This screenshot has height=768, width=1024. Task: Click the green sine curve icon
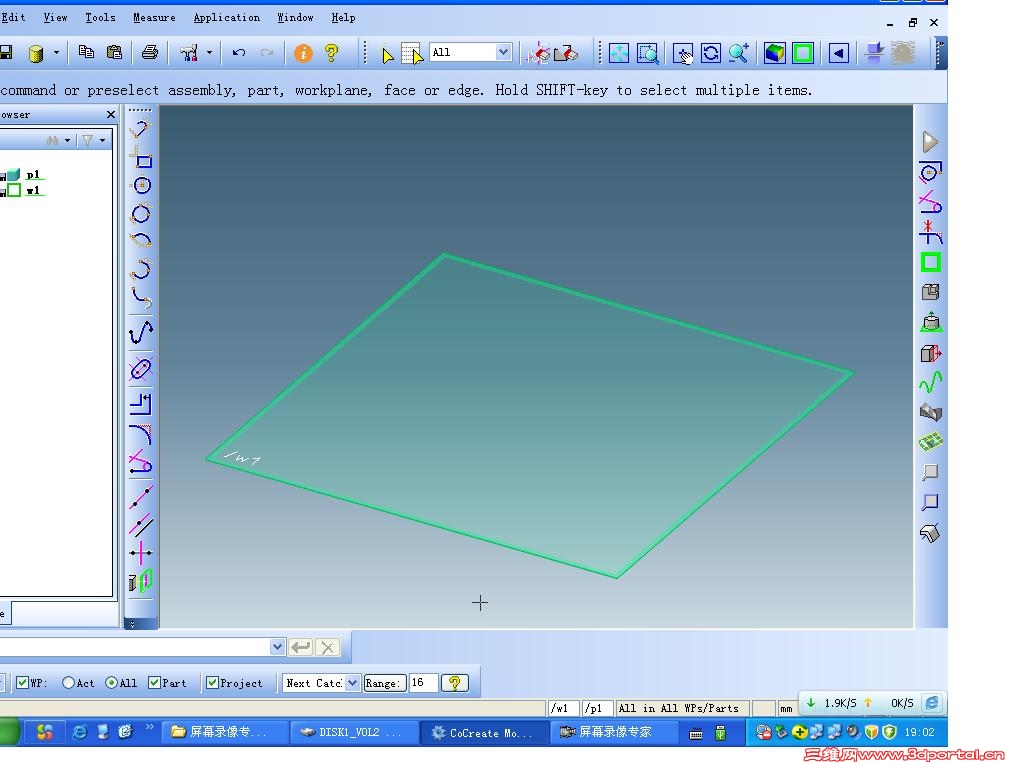pyautogui.click(x=931, y=382)
